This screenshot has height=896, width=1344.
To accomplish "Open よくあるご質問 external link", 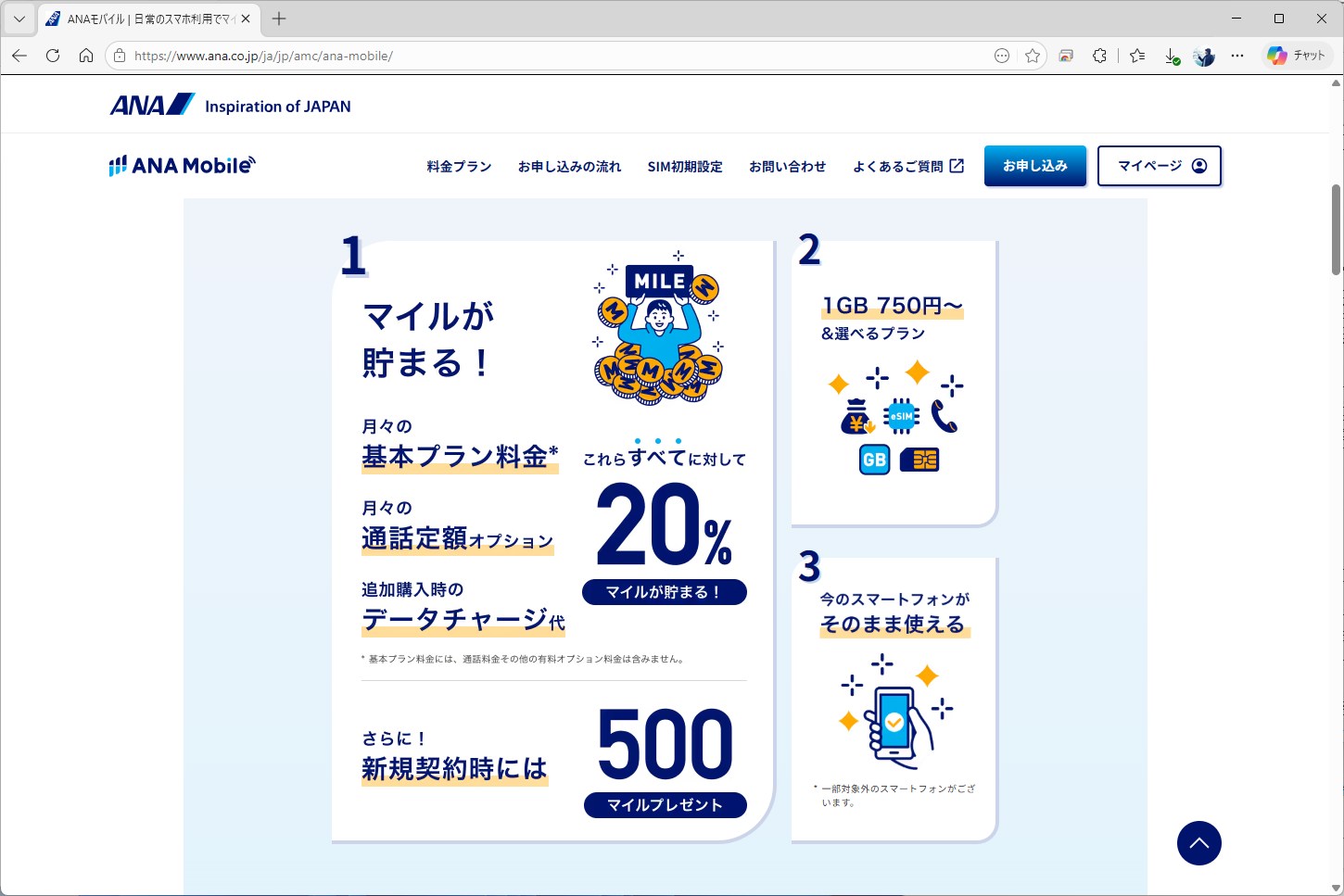I will pos(908,166).
